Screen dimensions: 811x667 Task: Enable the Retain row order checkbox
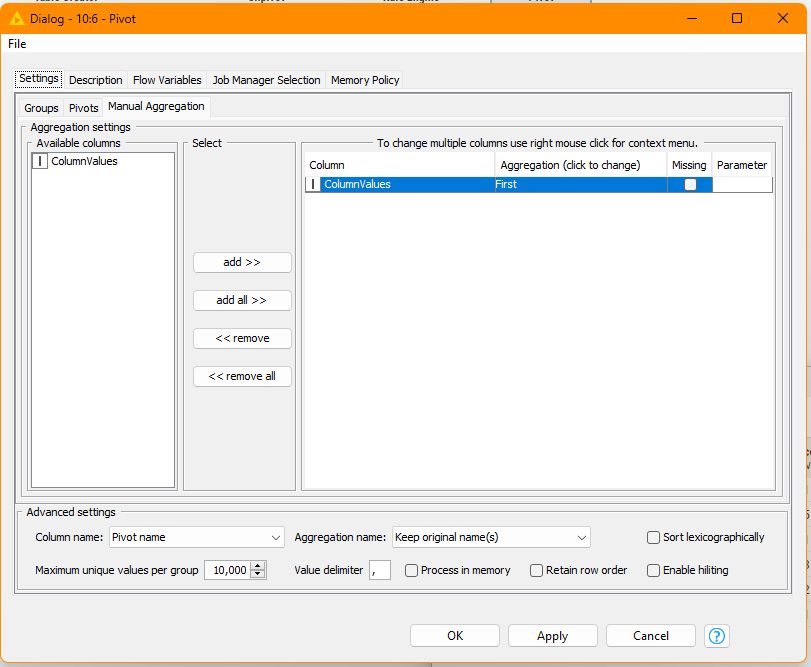[x=536, y=570]
